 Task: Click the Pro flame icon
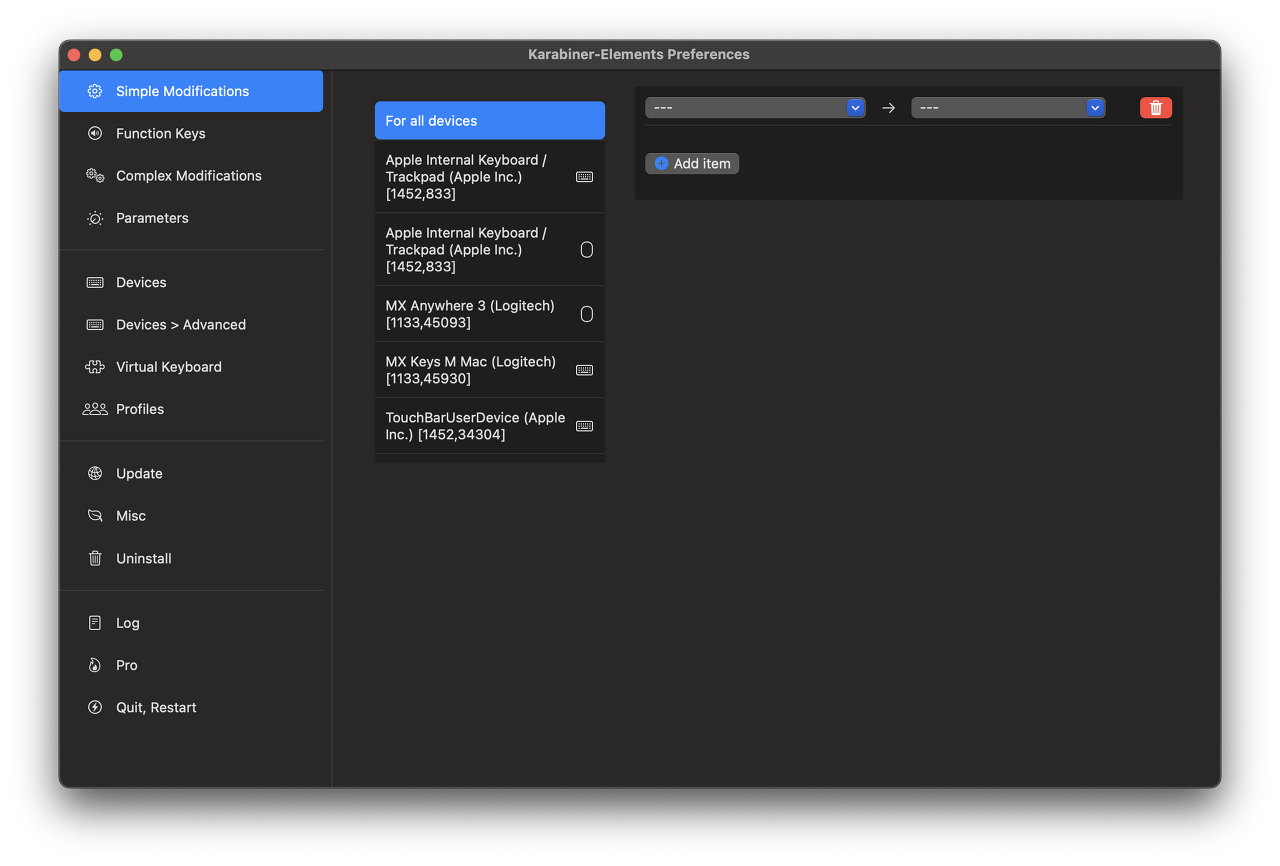[x=95, y=665]
